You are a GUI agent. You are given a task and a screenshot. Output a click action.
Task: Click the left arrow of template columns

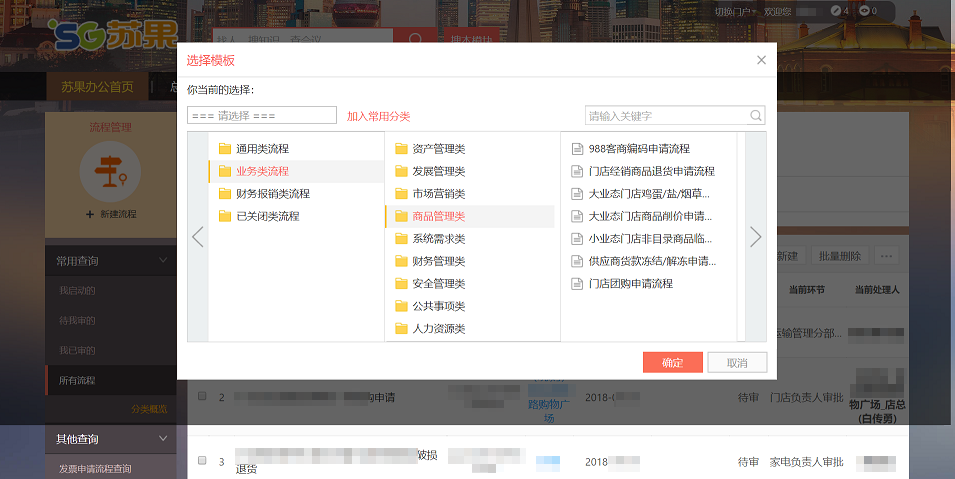pos(198,237)
